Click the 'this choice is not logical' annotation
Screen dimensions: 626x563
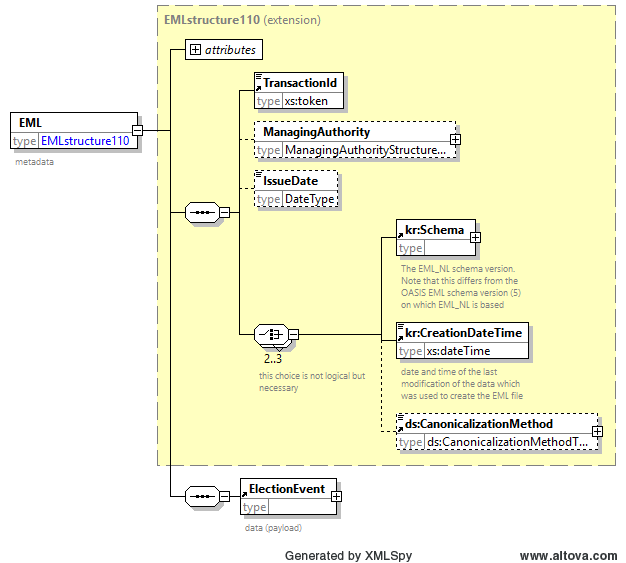point(312,382)
